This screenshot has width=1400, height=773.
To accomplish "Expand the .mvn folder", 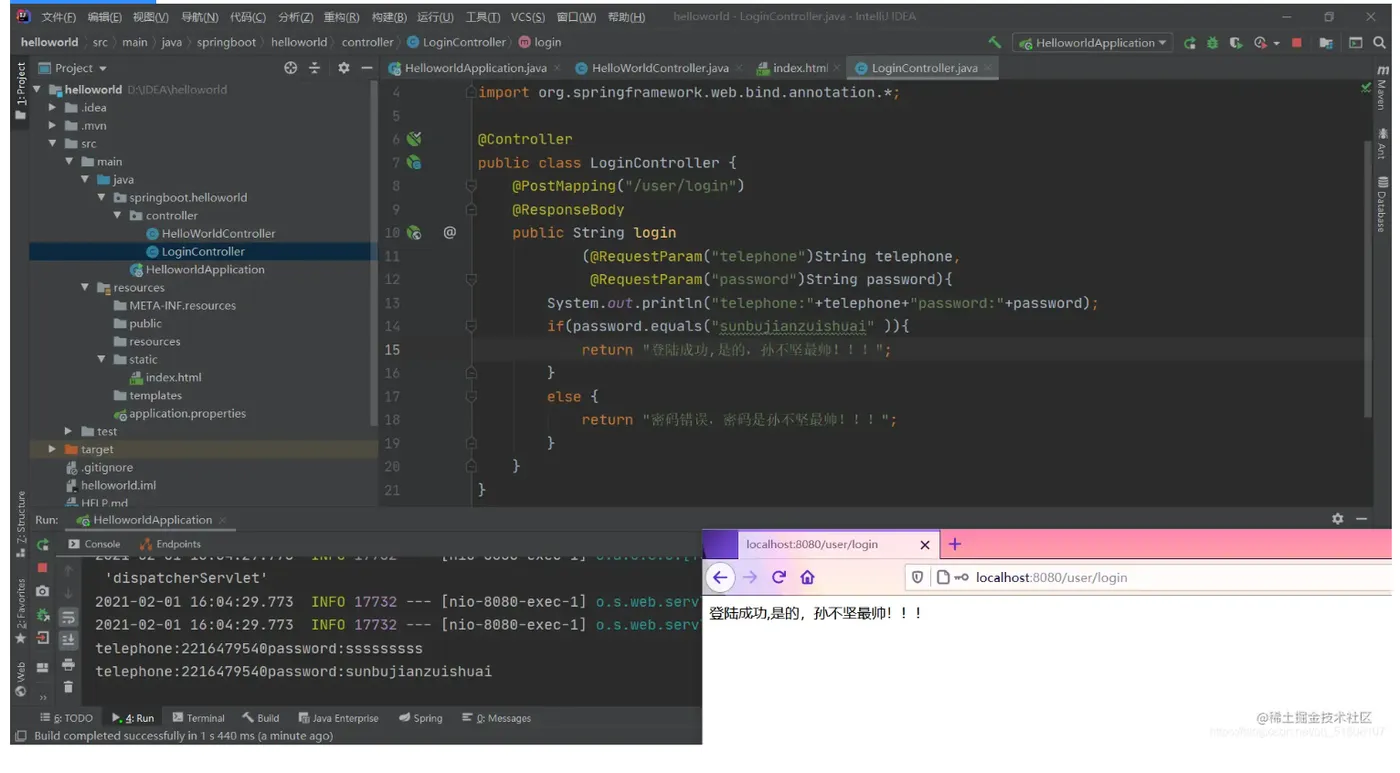I will (53, 125).
